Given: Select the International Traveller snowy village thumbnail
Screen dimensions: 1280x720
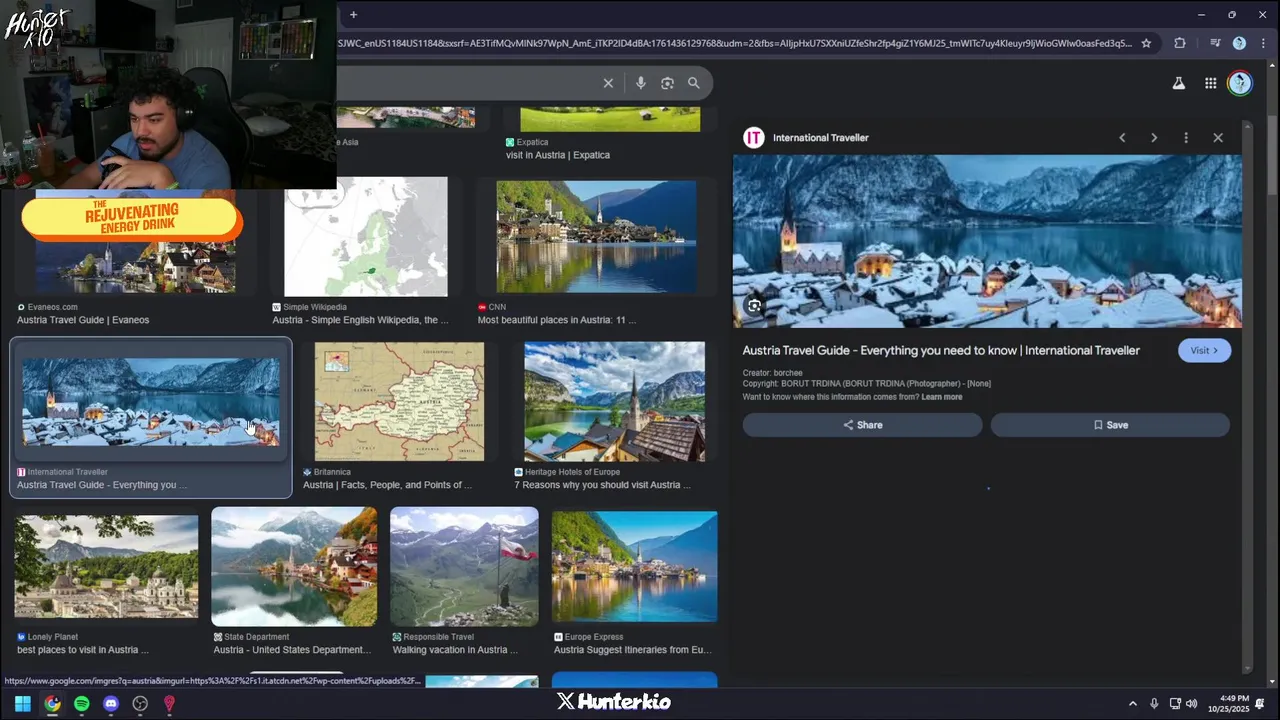Looking at the screenshot, I should [x=151, y=402].
